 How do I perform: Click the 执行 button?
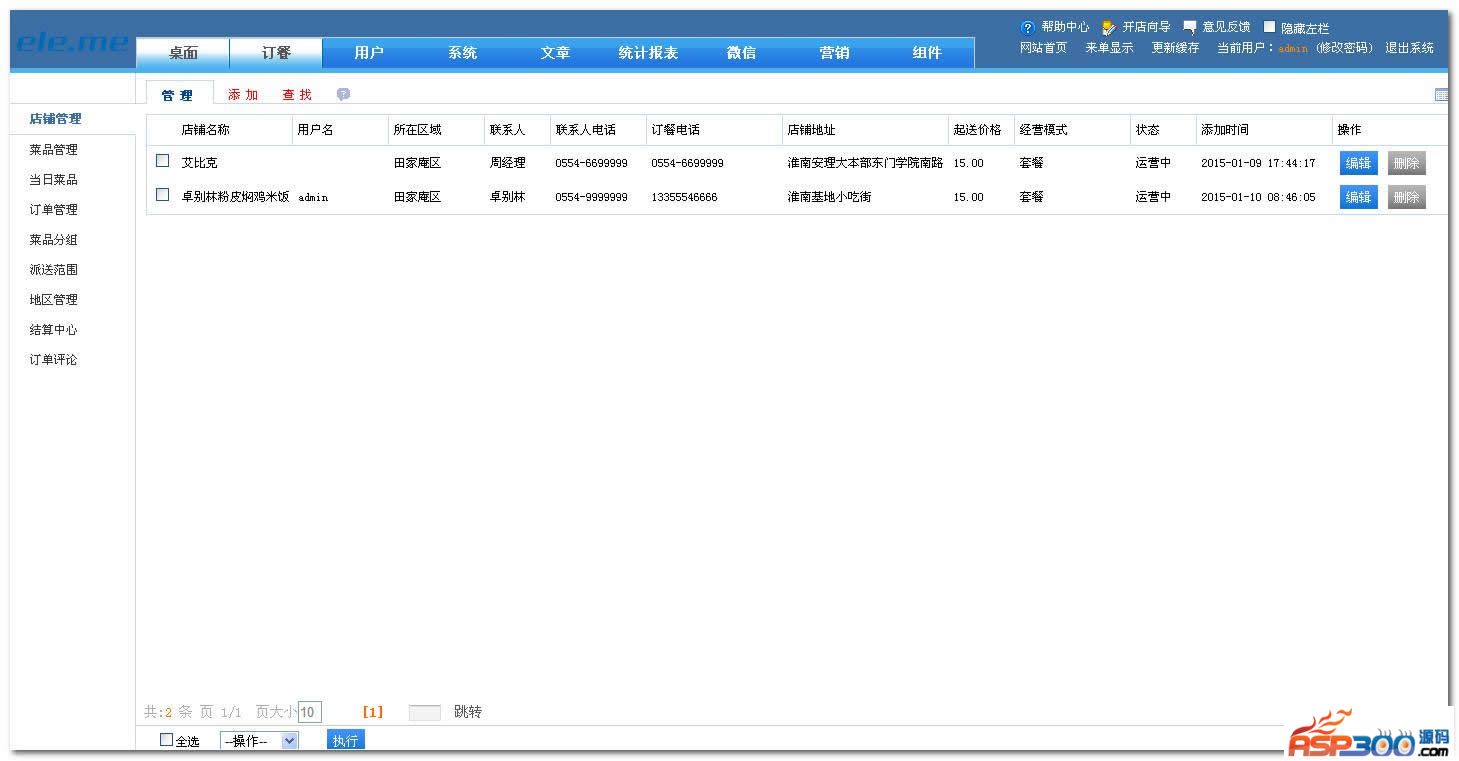click(345, 740)
